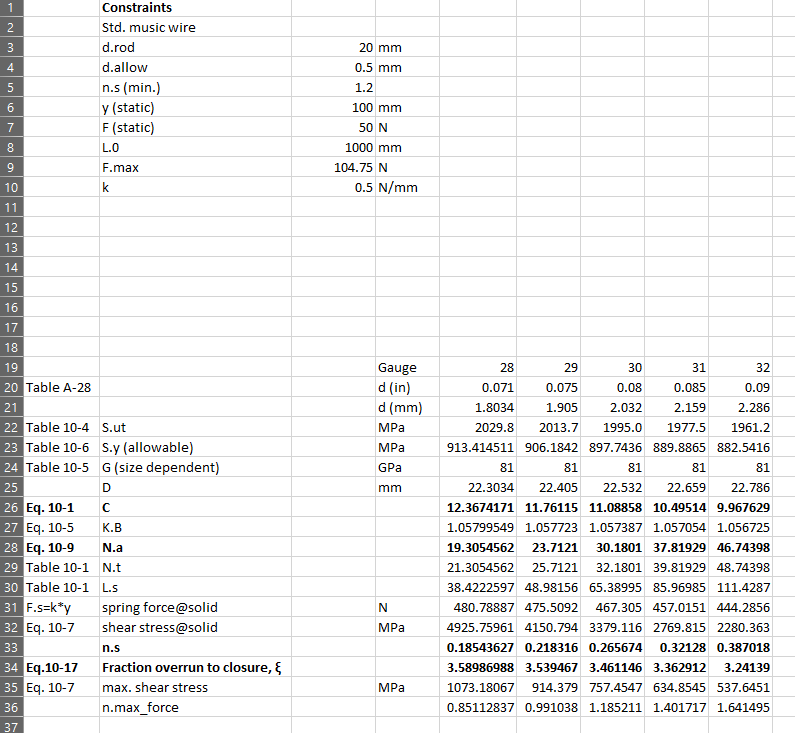Click the d (in) value 0.09
Image resolution: width=795 pixels, height=733 pixels.
pyautogui.click(x=740, y=387)
